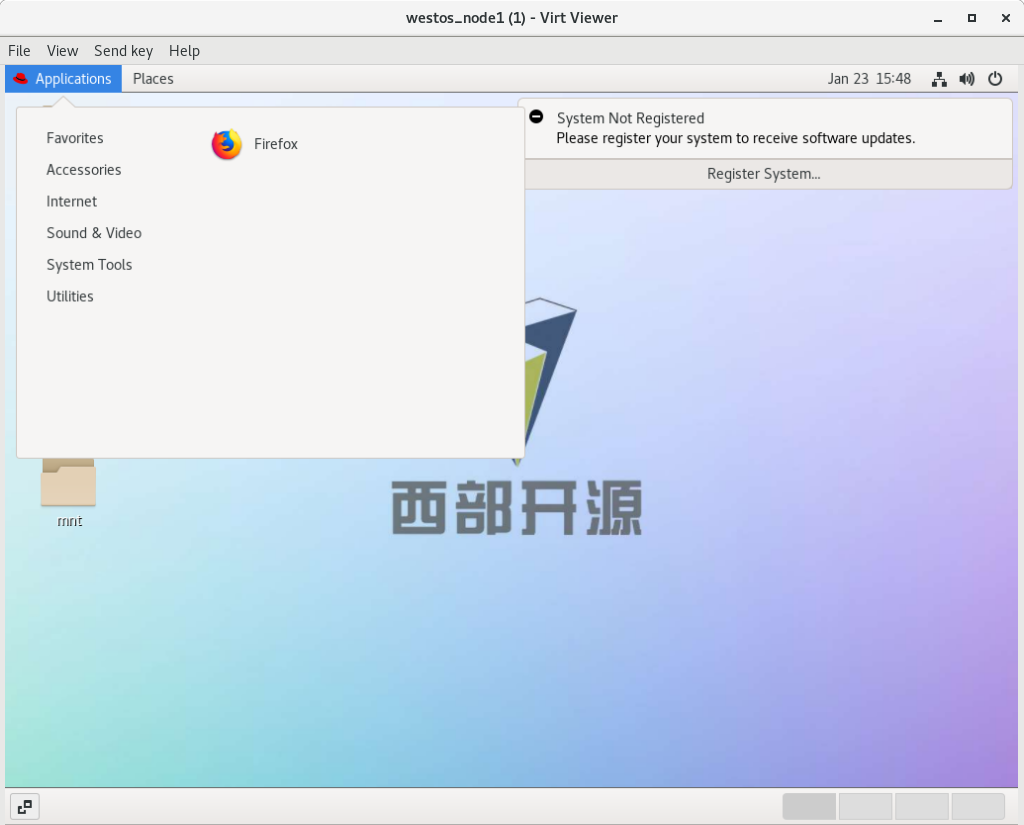1024x825 pixels.
Task: Minimize the Virt Viewer window
Action: (938, 19)
